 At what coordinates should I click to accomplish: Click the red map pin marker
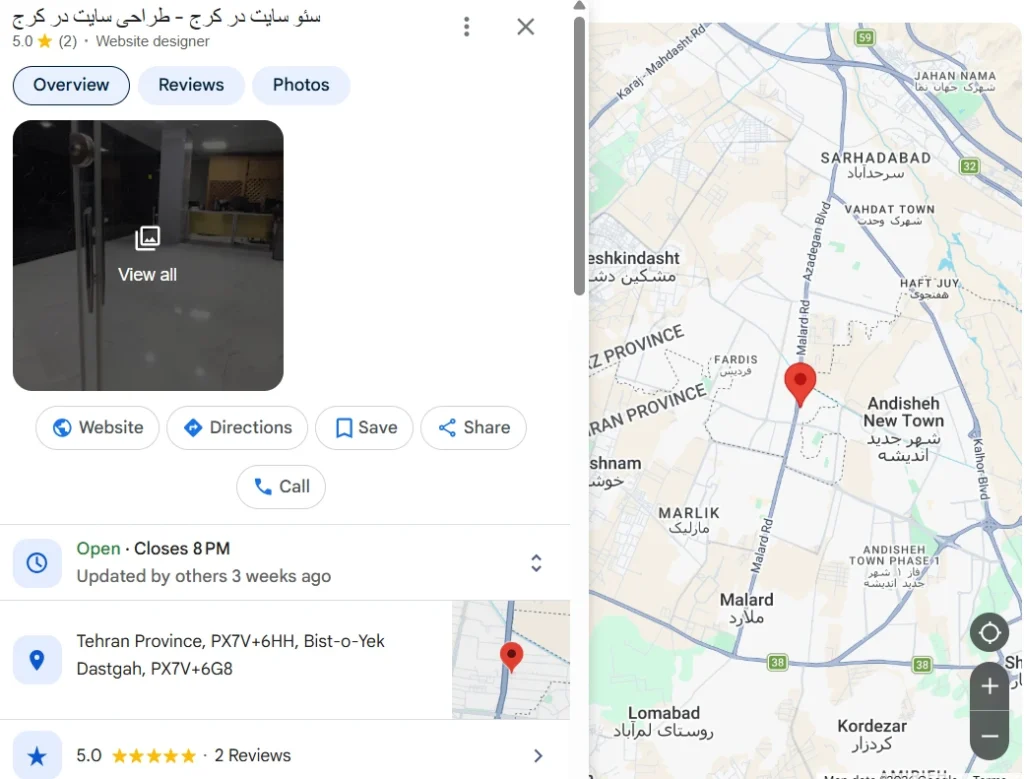[800, 385]
